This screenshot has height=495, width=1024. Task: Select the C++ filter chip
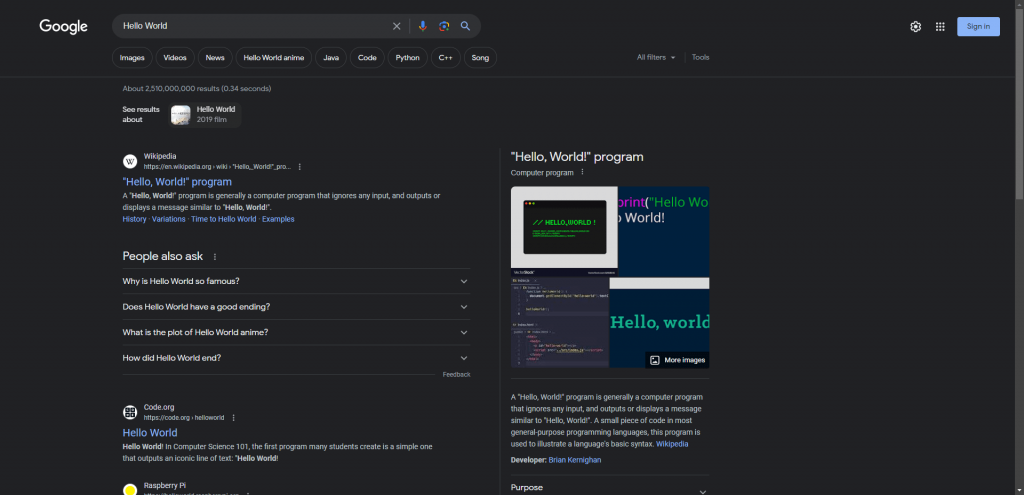tap(445, 57)
